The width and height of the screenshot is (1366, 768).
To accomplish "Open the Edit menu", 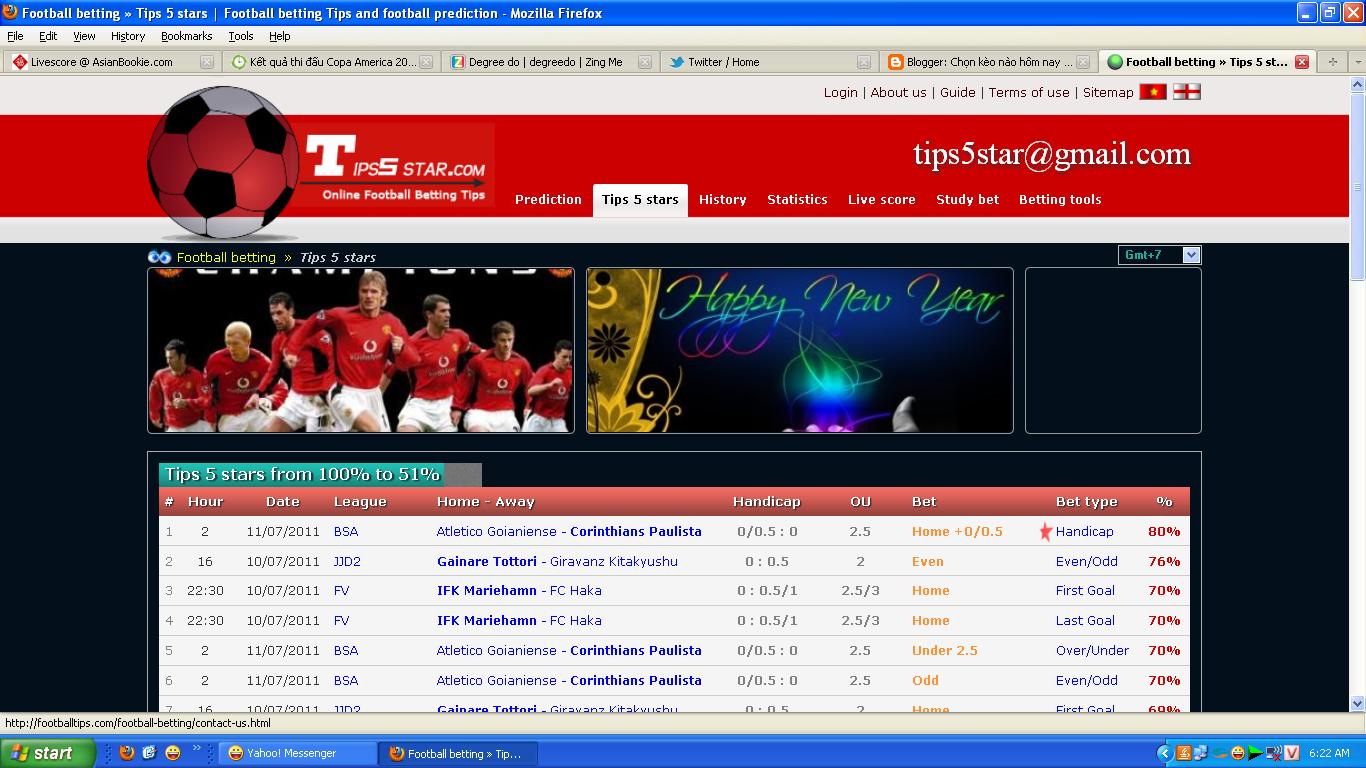I will coord(48,36).
